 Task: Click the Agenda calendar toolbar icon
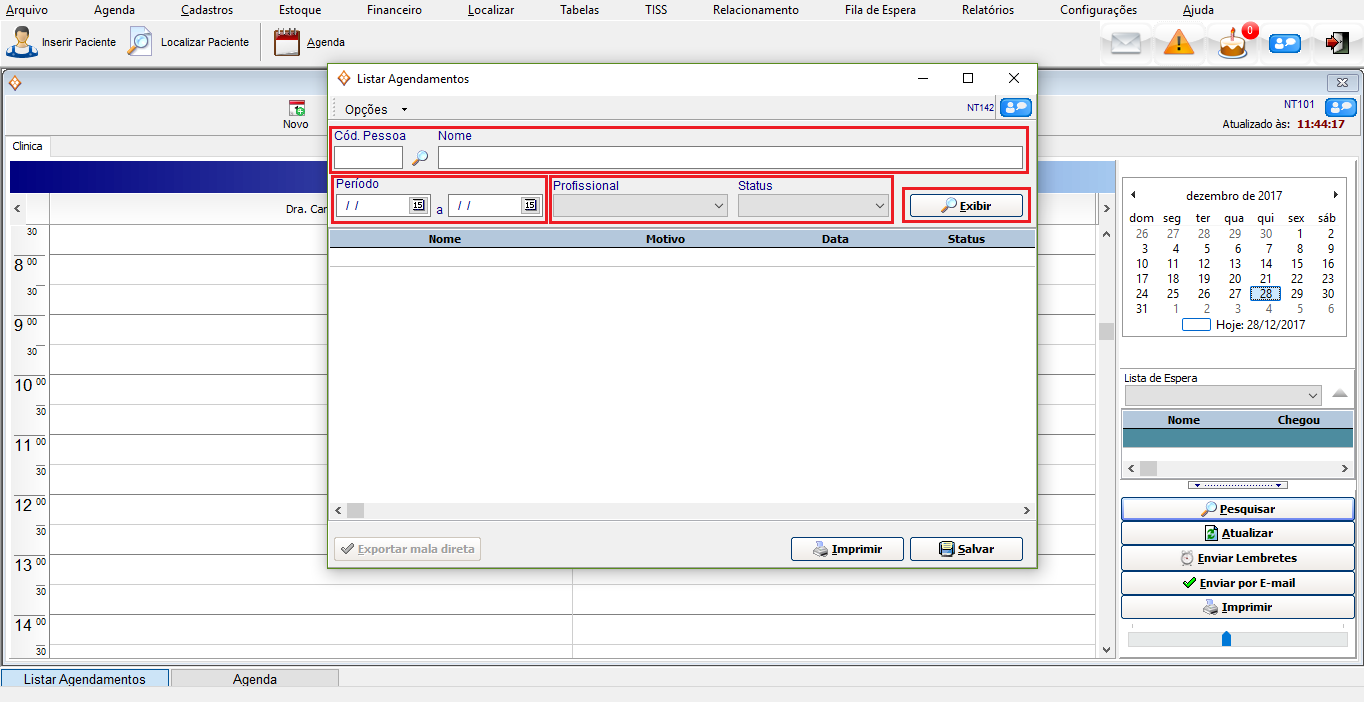[x=287, y=43]
